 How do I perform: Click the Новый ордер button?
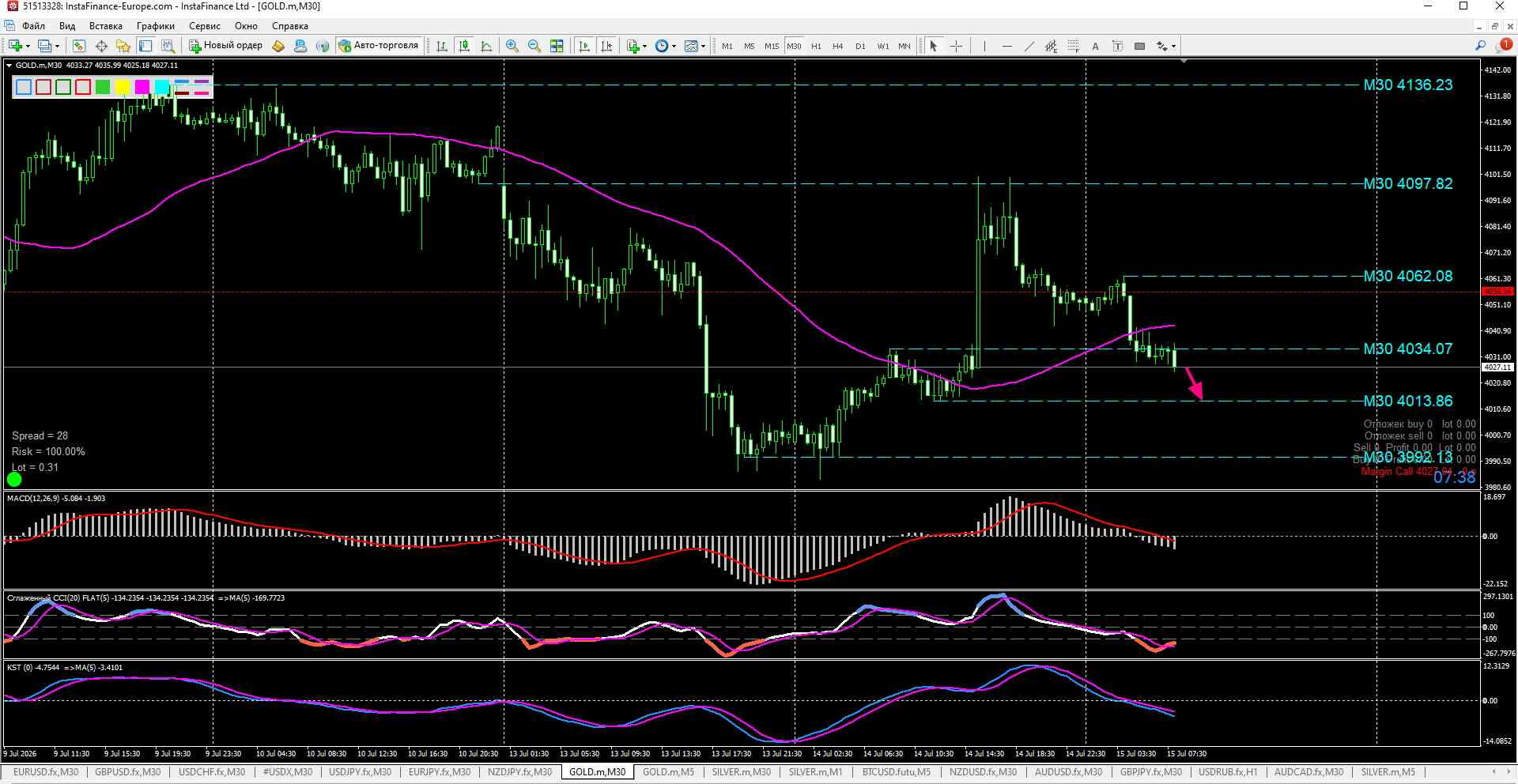coord(225,46)
